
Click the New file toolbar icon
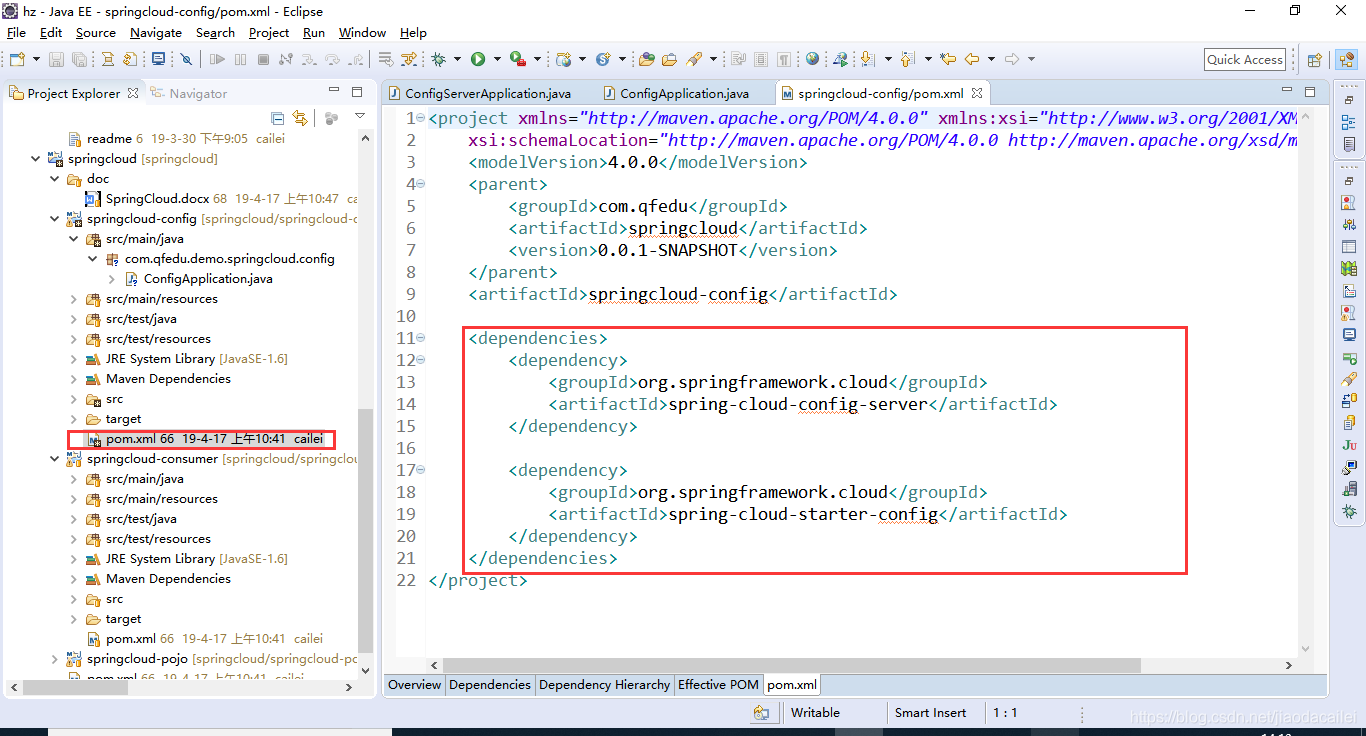(17, 60)
